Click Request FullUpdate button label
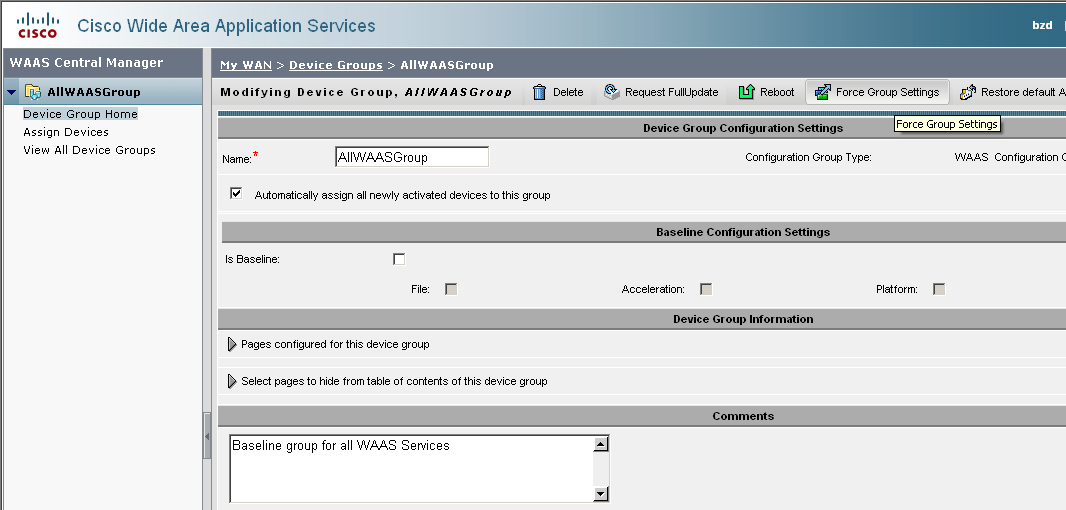The height and width of the screenshot is (510, 1066). [672, 92]
